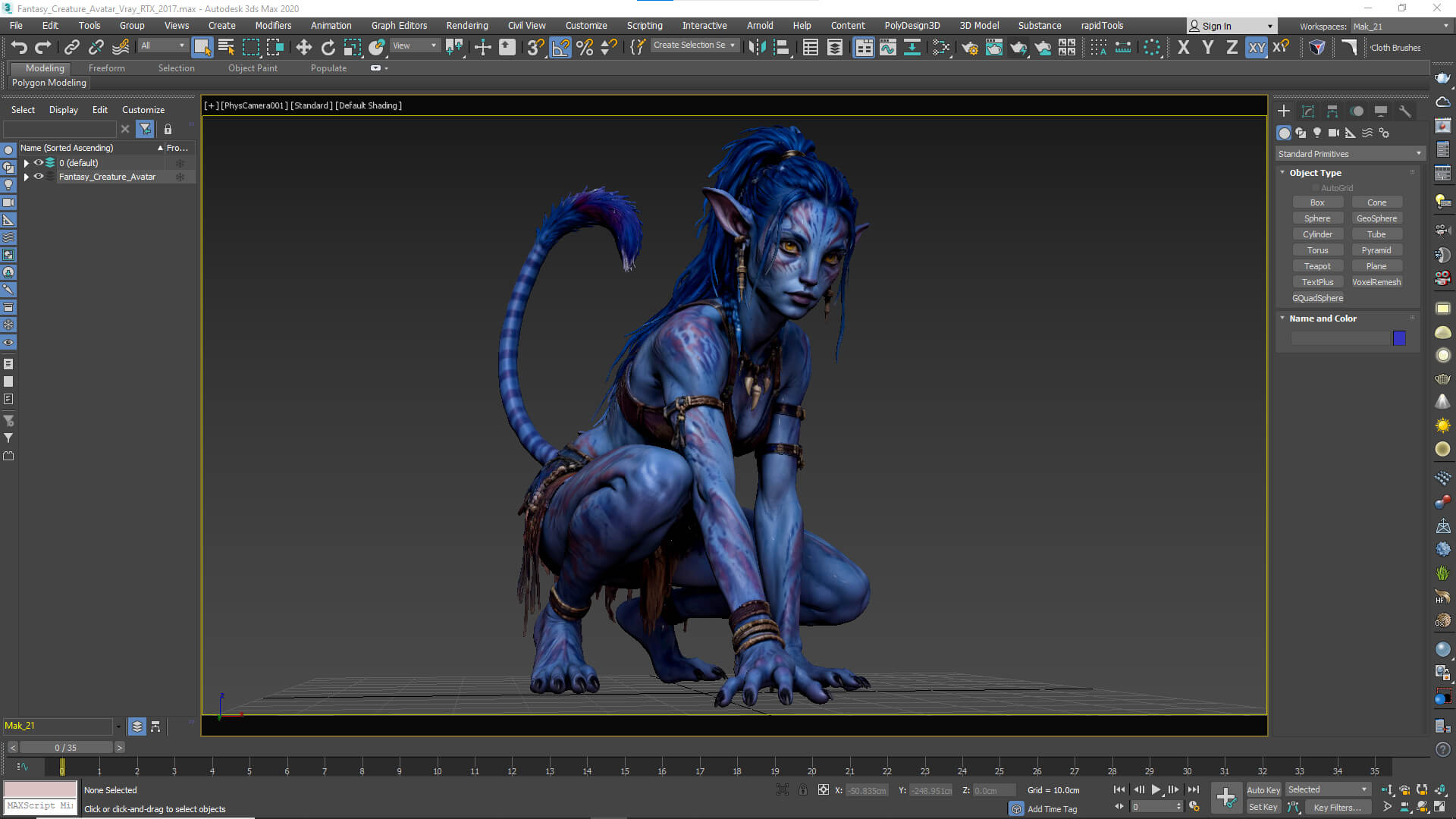
Task: Open the Rendering menu
Action: coord(466,25)
